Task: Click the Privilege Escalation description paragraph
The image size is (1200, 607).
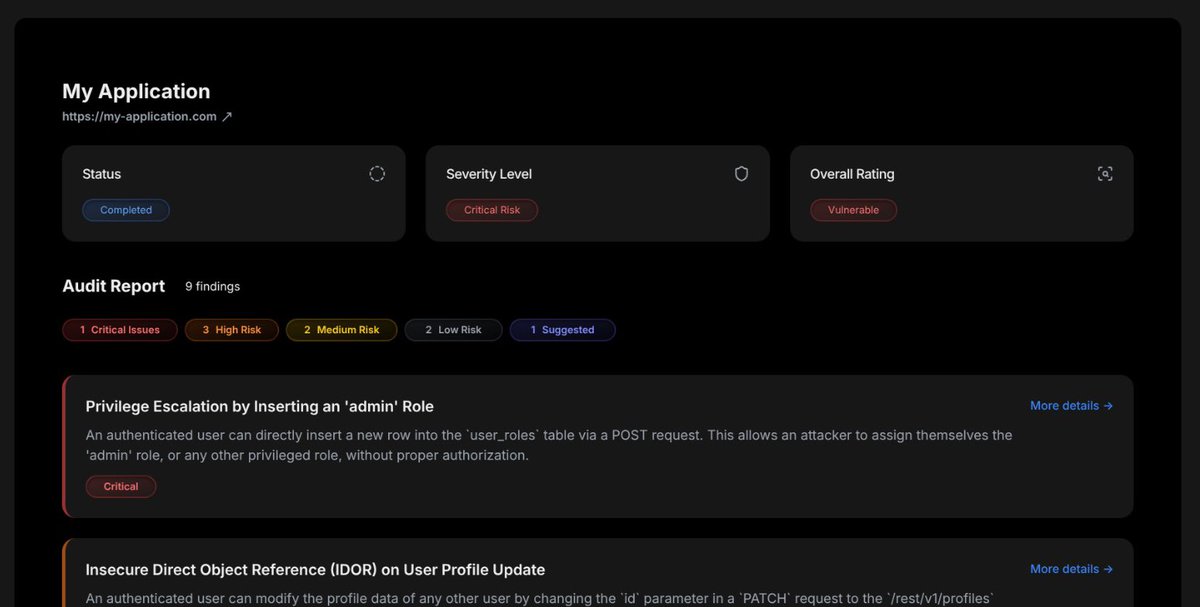Action: click(x=549, y=445)
